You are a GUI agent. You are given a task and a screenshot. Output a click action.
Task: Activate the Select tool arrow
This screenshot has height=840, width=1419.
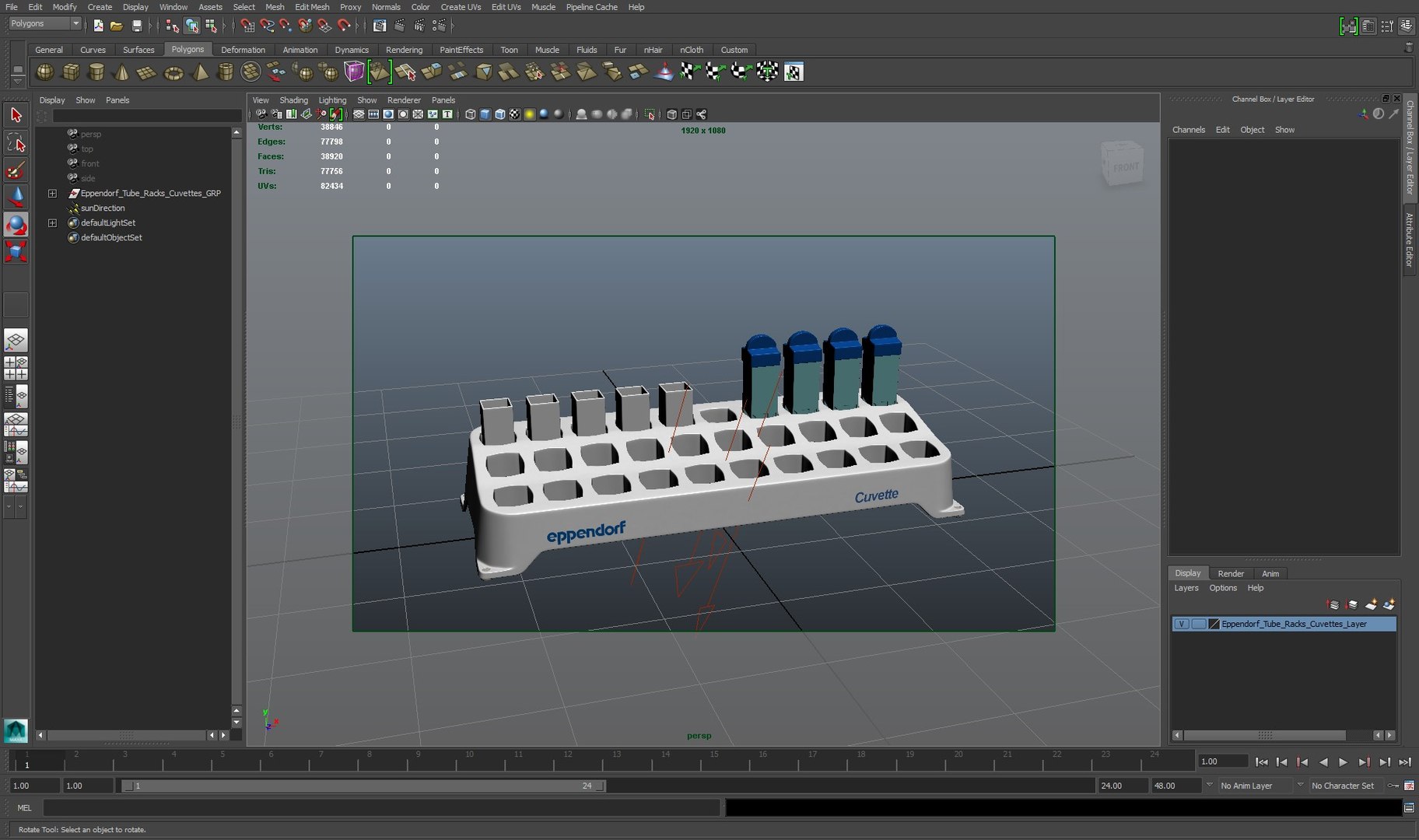click(x=16, y=115)
